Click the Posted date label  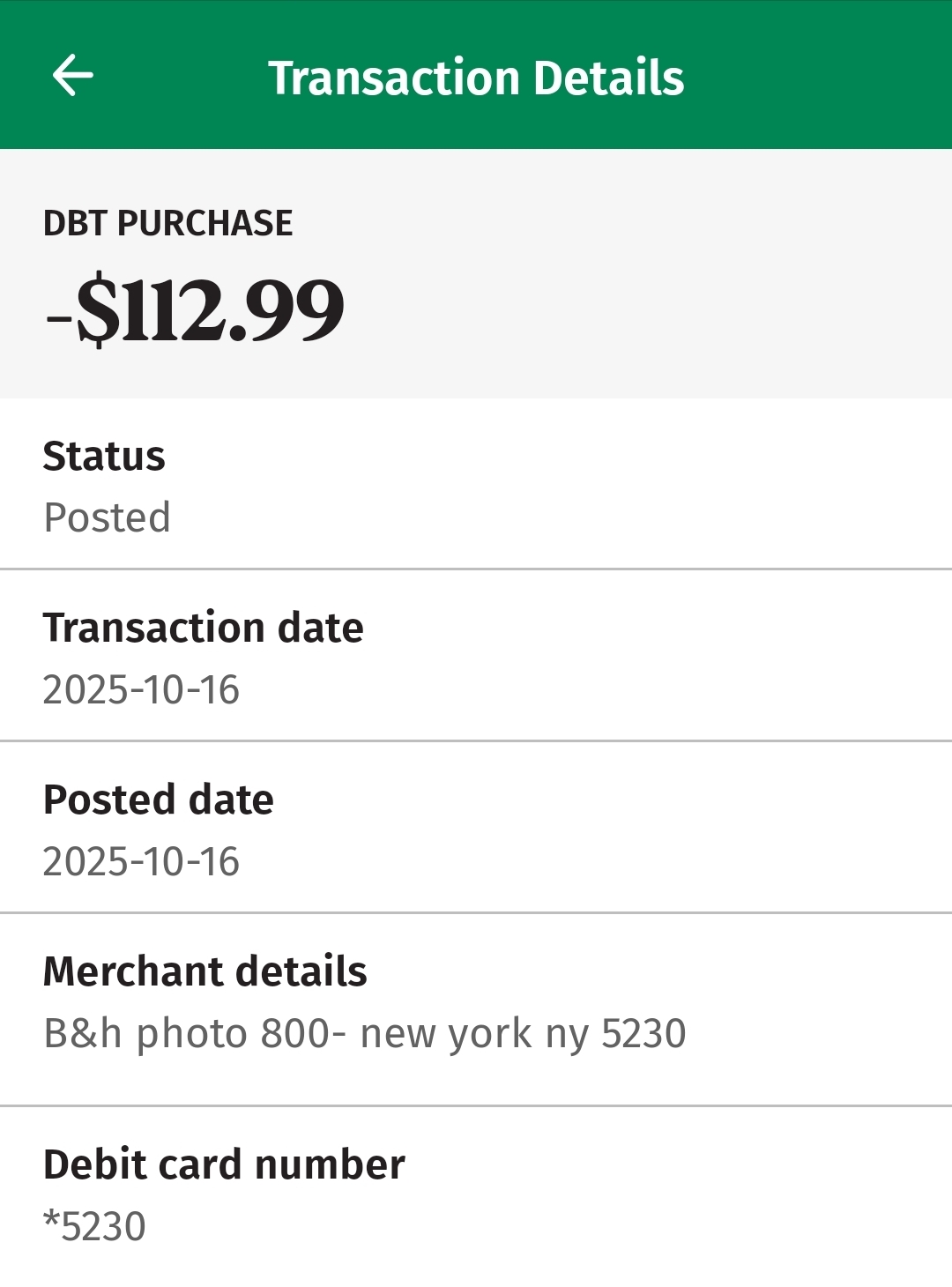pyautogui.click(x=159, y=800)
